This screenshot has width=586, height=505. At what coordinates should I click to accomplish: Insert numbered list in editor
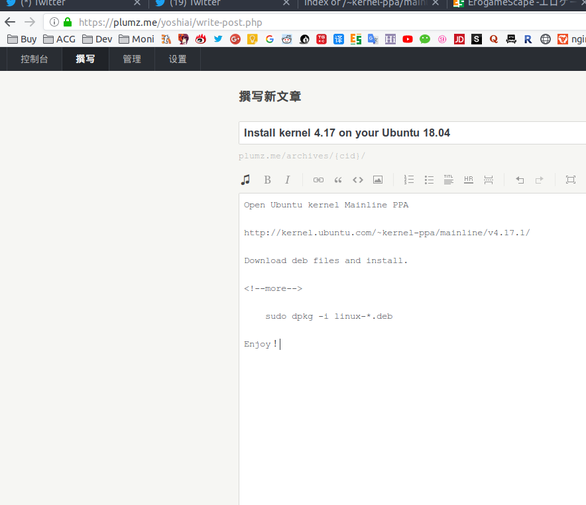point(409,180)
